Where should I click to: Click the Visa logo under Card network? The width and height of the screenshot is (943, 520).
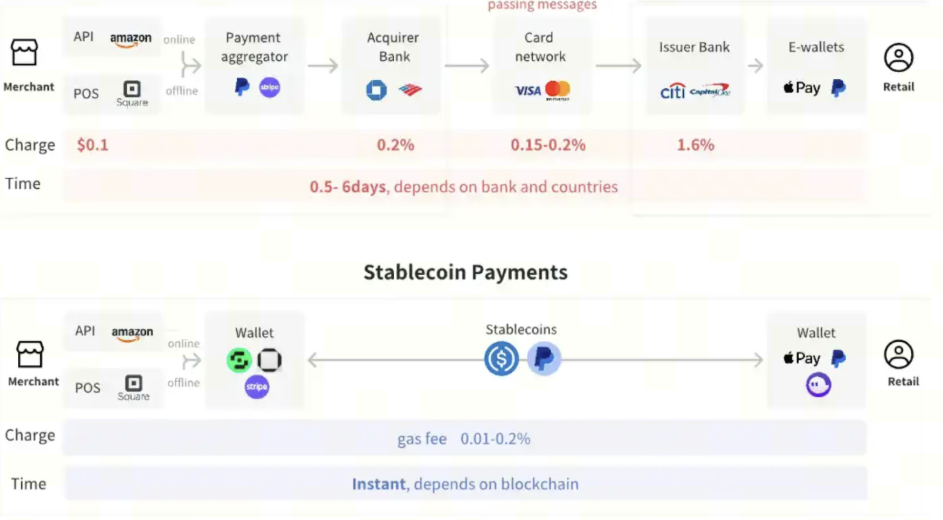tap(527, 91)
